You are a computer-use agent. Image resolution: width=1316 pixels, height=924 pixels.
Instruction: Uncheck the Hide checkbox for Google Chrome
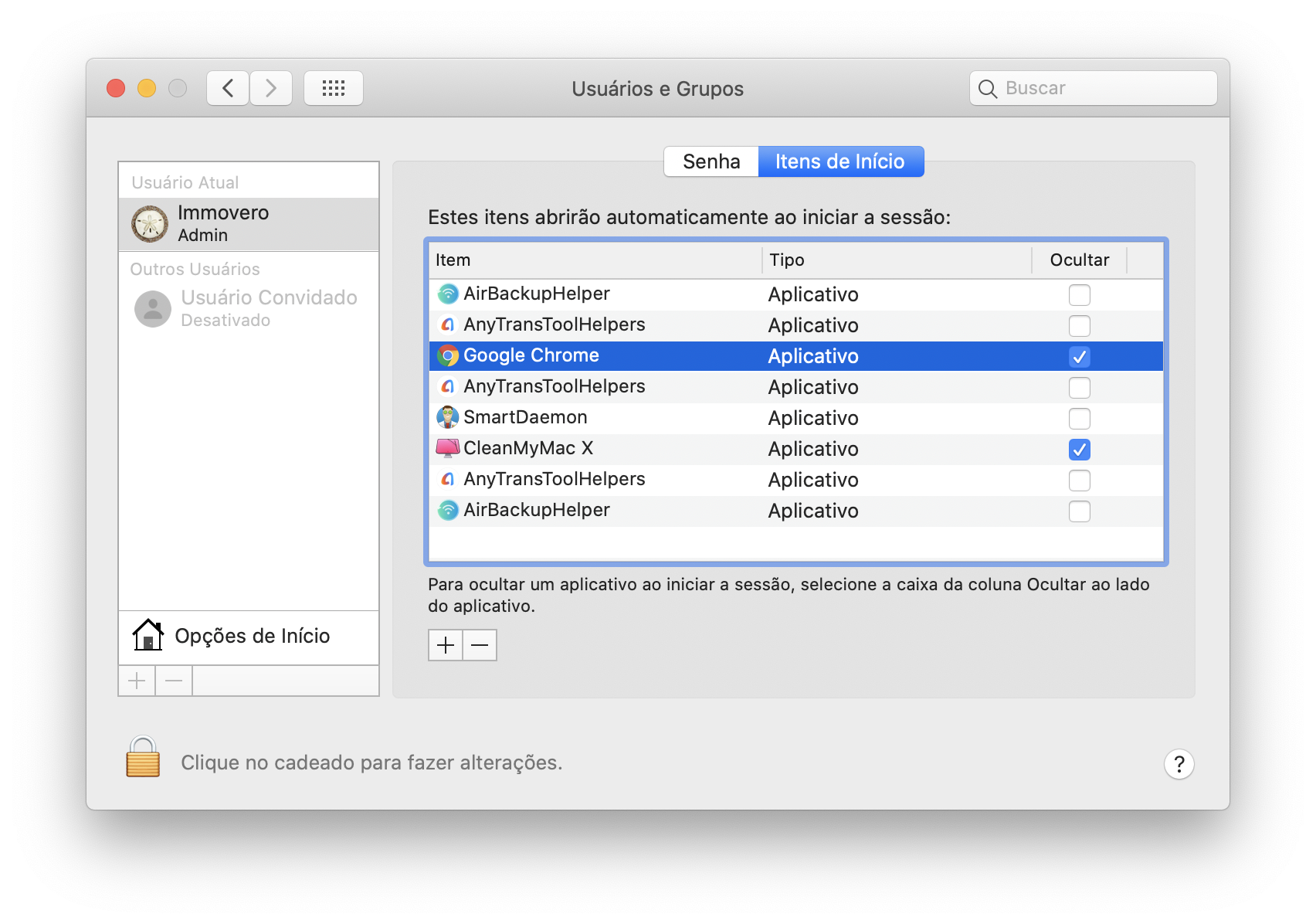coord(1079,357)
